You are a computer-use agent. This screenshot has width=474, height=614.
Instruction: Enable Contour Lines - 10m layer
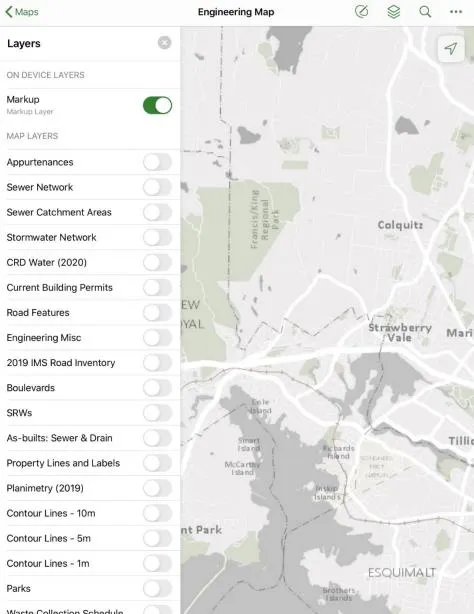tap(157, 513)
